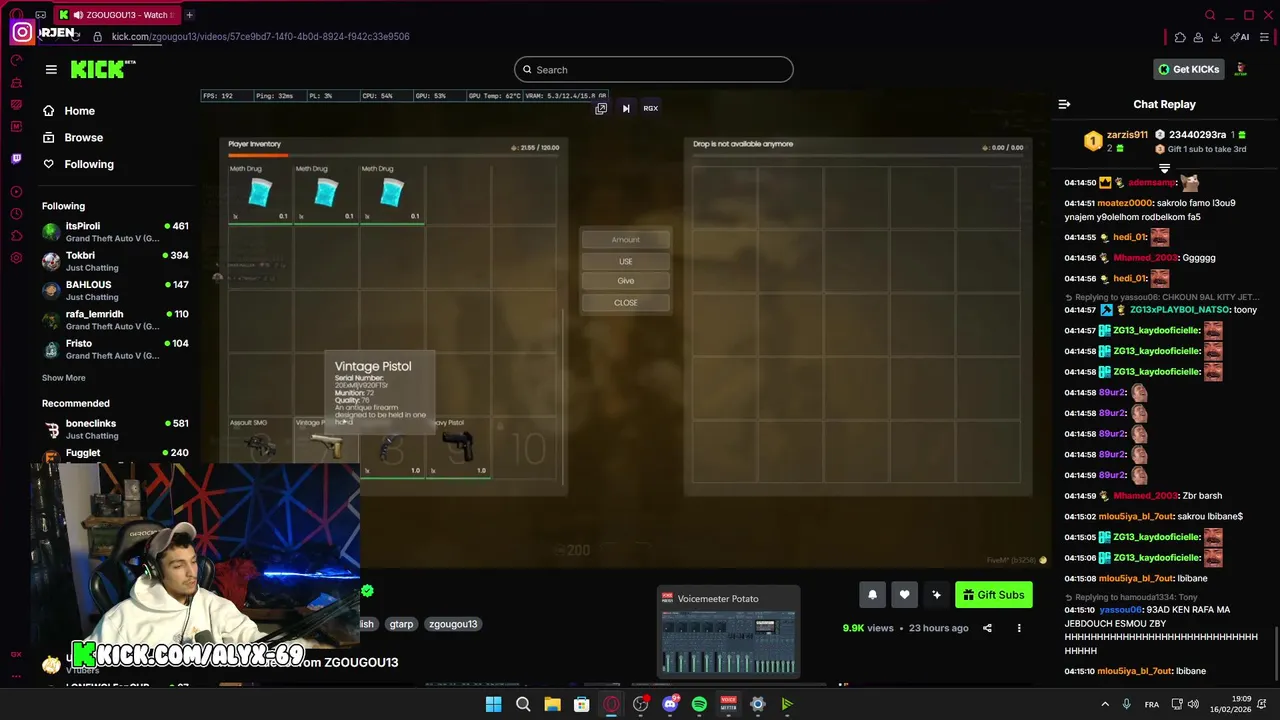The image size is (1280, 720).
Task: Click the RGX overlay button
Action: (650, 108)
